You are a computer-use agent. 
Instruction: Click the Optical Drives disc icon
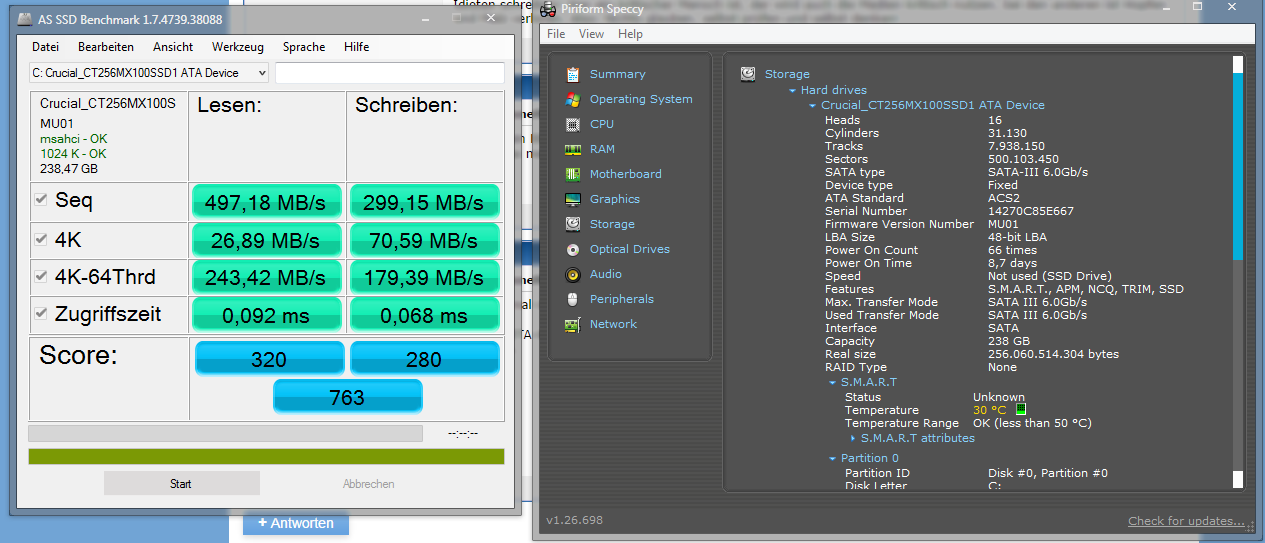point(573,249)
